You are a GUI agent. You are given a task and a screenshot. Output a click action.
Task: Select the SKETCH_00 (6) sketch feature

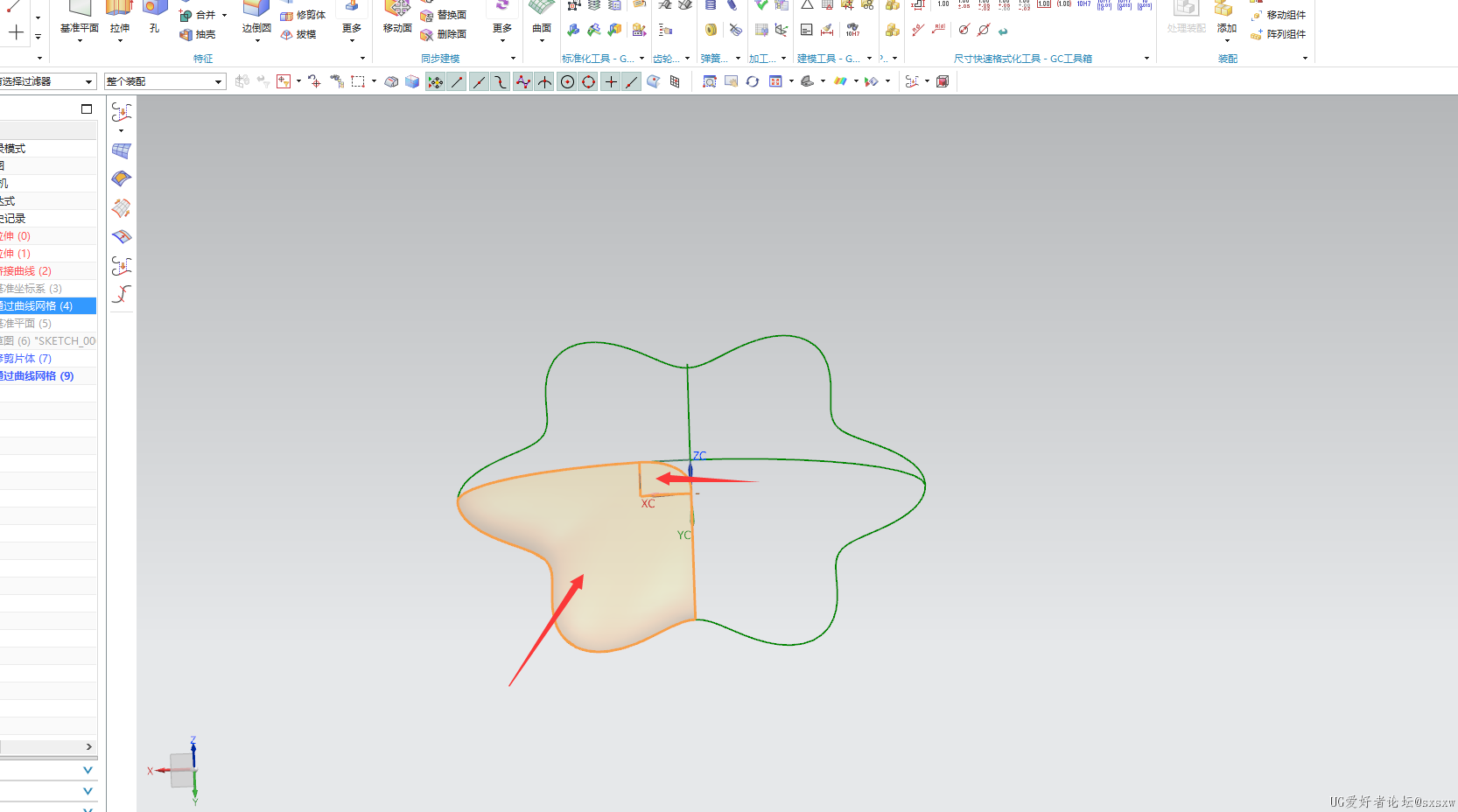(48, 341)
